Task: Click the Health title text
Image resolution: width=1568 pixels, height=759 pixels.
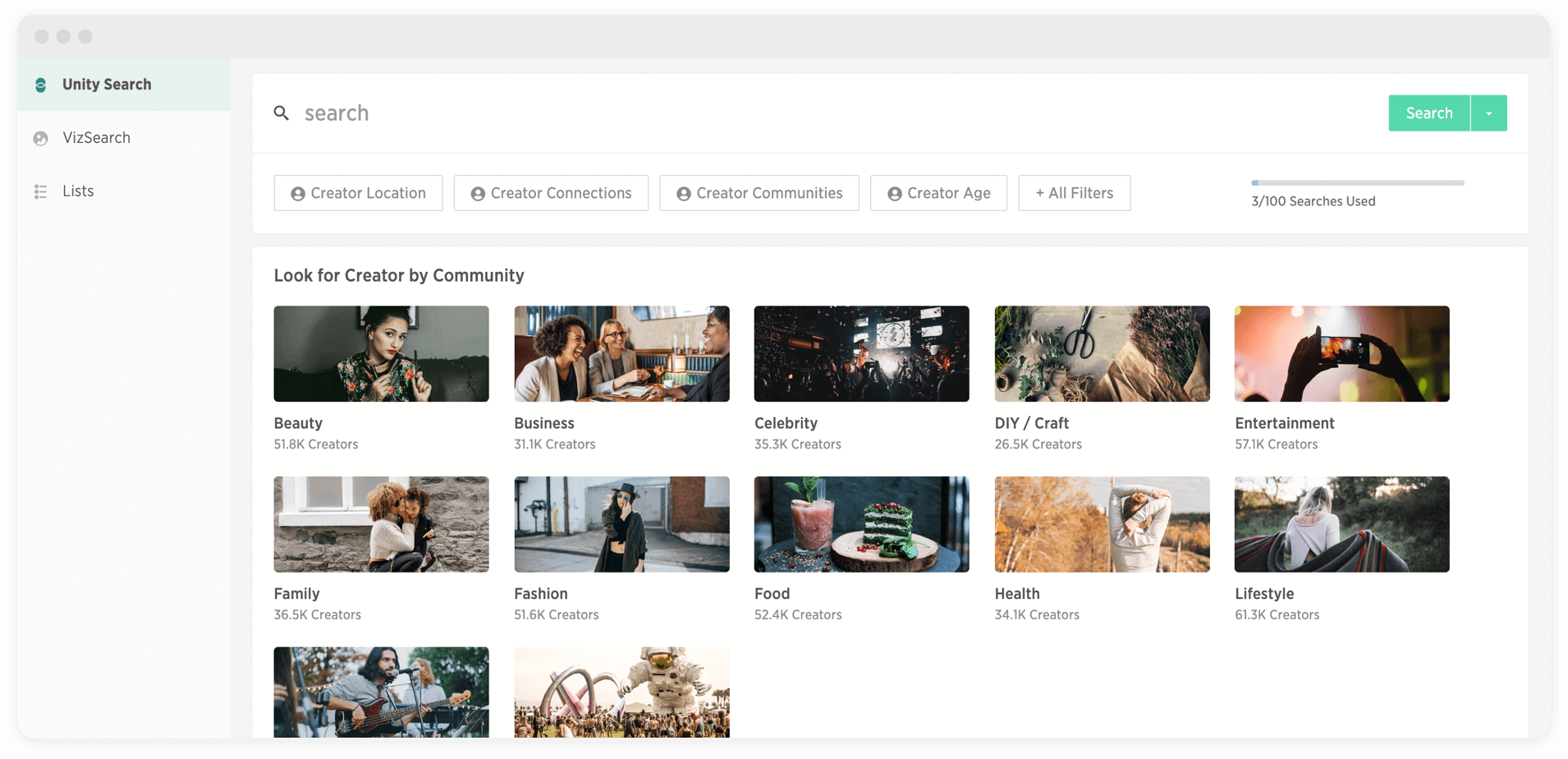Action: tap(1017, 594)
